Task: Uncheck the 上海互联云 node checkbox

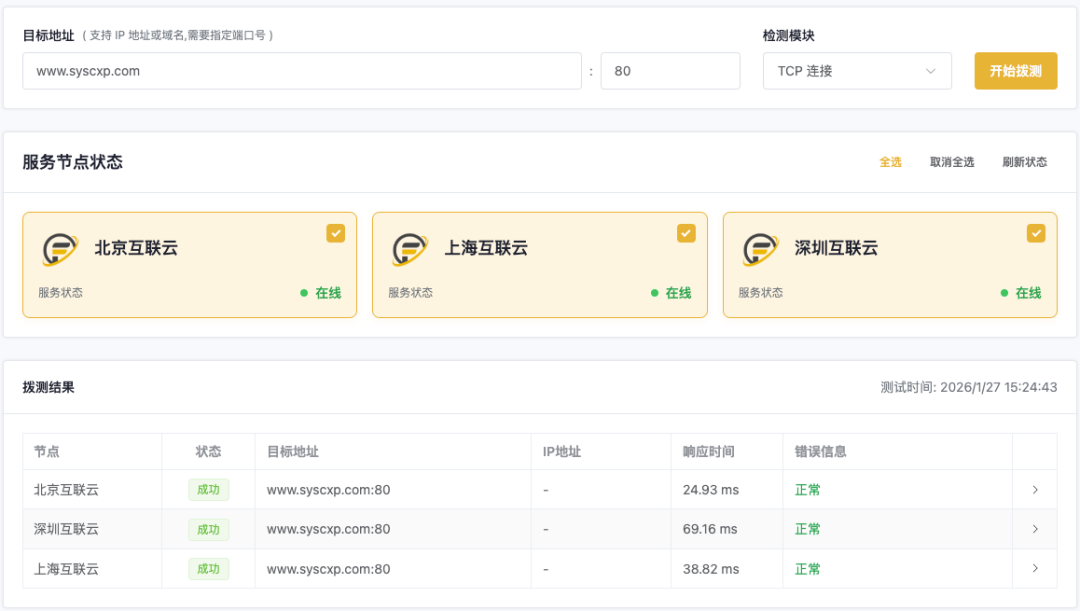Action: (686, 233)
